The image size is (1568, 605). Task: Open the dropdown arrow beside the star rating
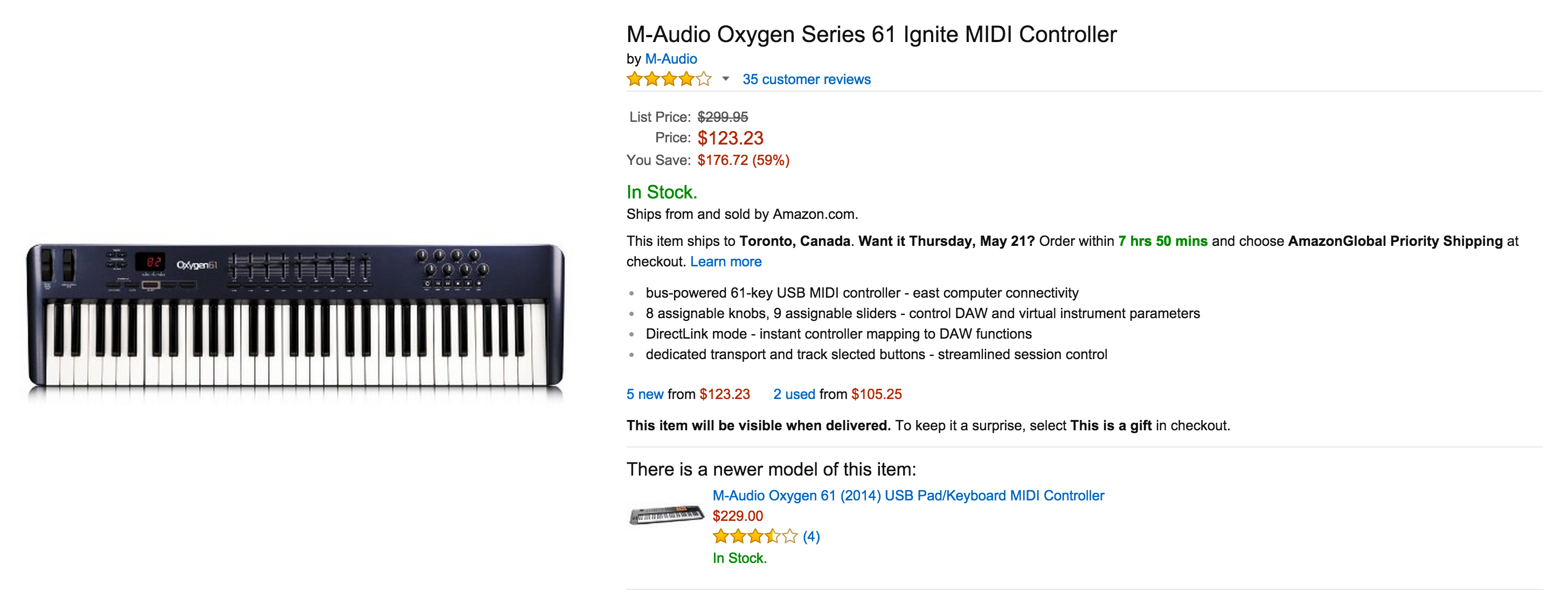point(725,79)
